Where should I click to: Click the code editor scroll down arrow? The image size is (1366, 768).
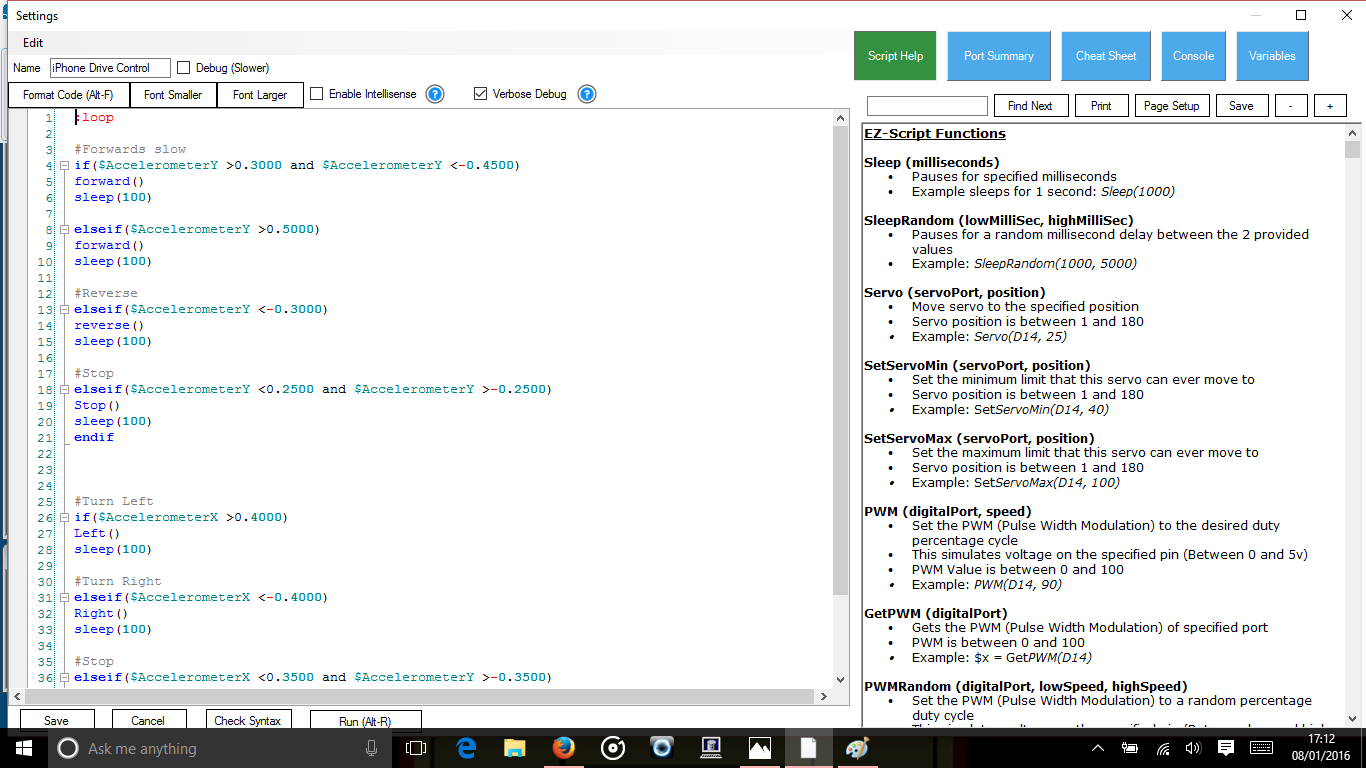click(x=840, y=681)
